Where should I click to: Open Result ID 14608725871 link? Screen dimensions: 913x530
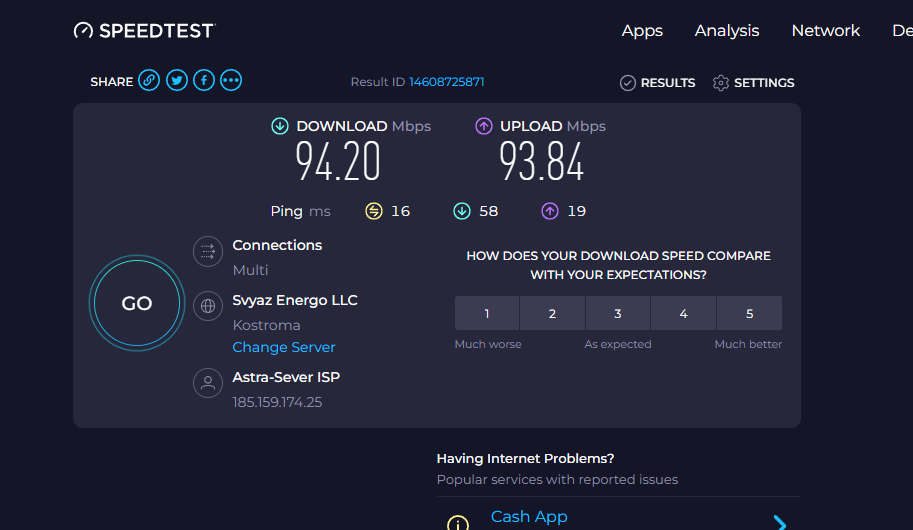pyautogui.click(x=447, y=82)
